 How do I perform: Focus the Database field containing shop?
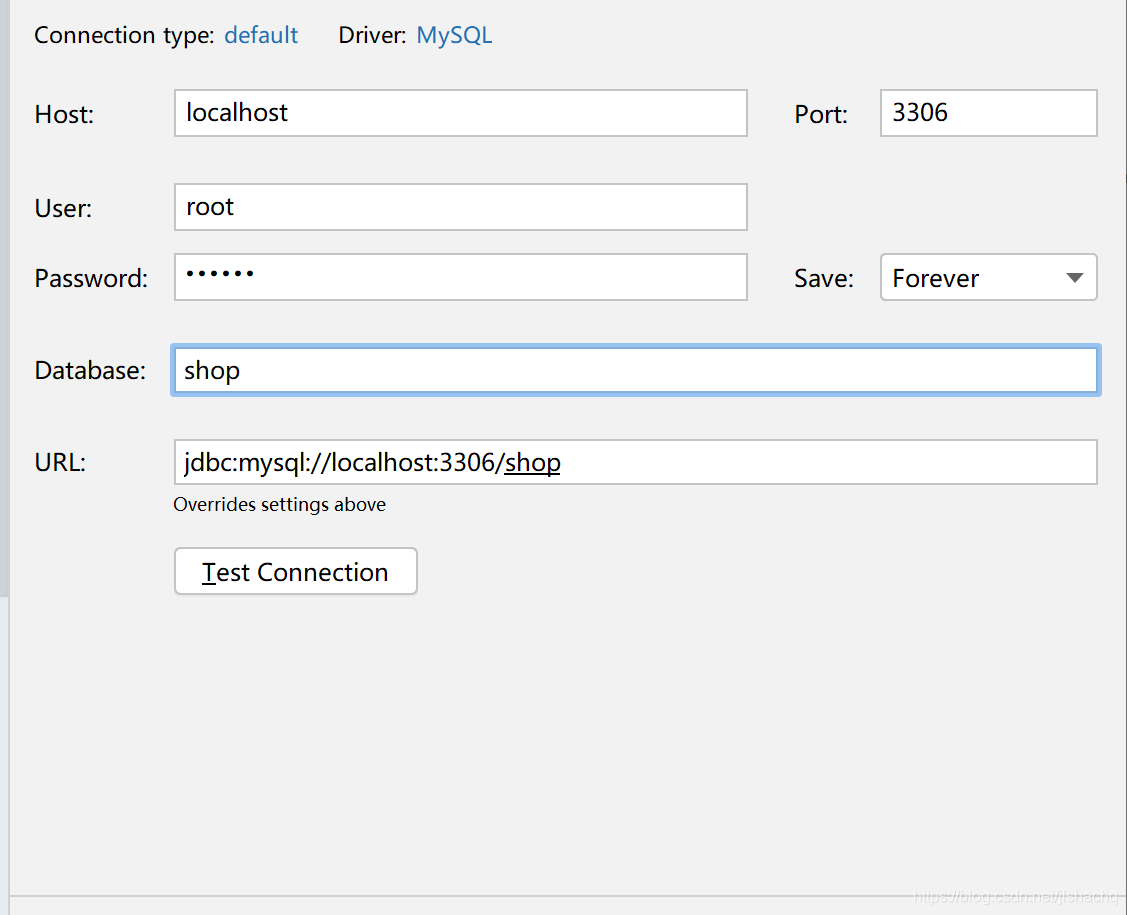click(635, 371)
